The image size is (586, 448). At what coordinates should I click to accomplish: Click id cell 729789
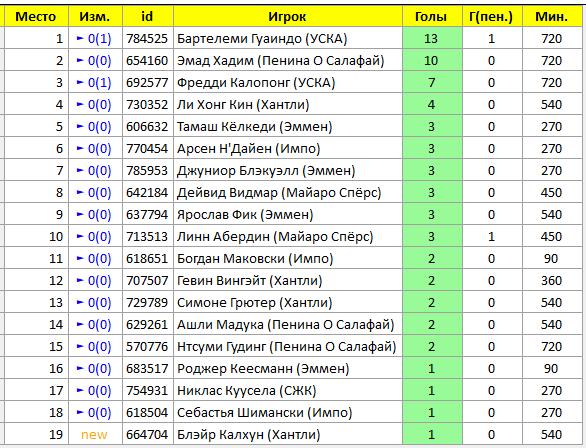click(x=147, y=303)
